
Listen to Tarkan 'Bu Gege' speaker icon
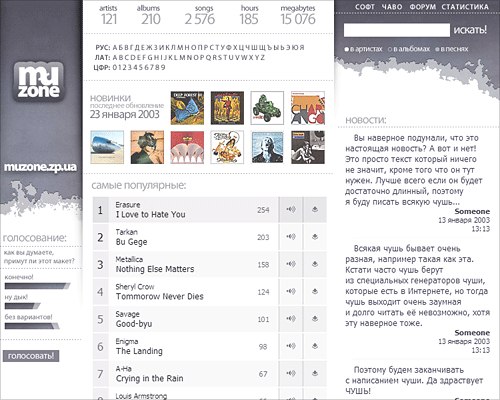pyautogui.click(x=291, y=237)
